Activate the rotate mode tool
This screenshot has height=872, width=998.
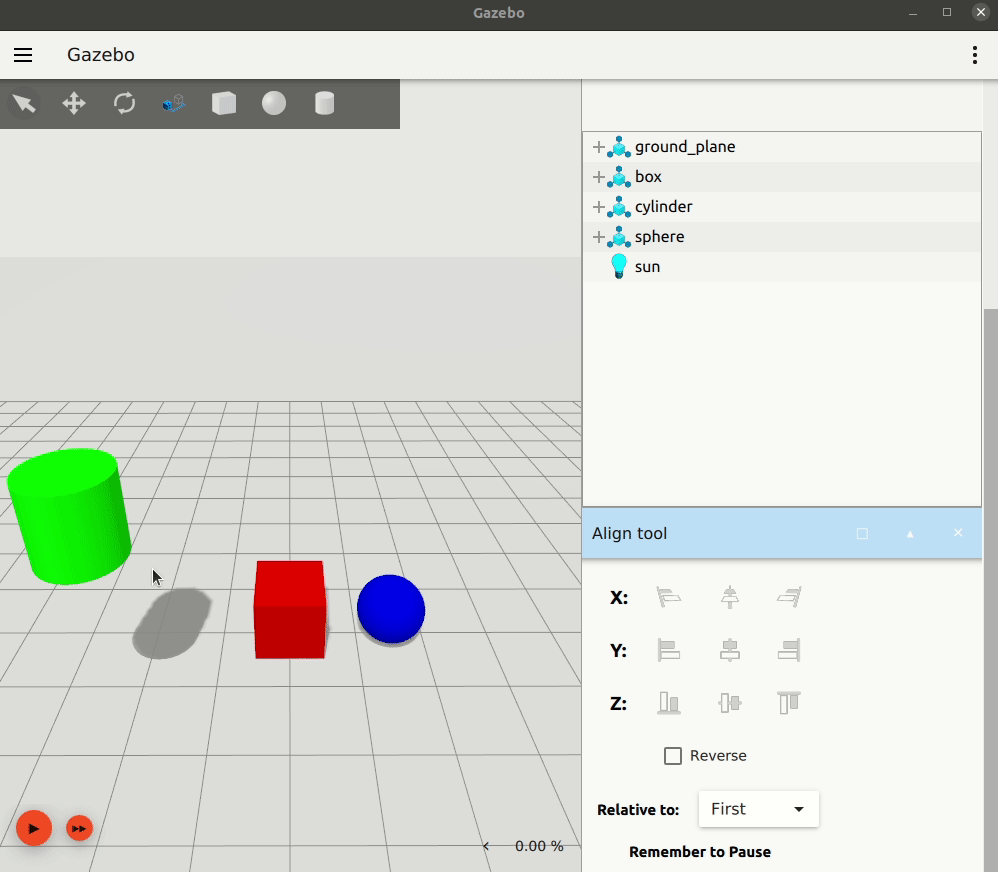(x=124, y=103)
